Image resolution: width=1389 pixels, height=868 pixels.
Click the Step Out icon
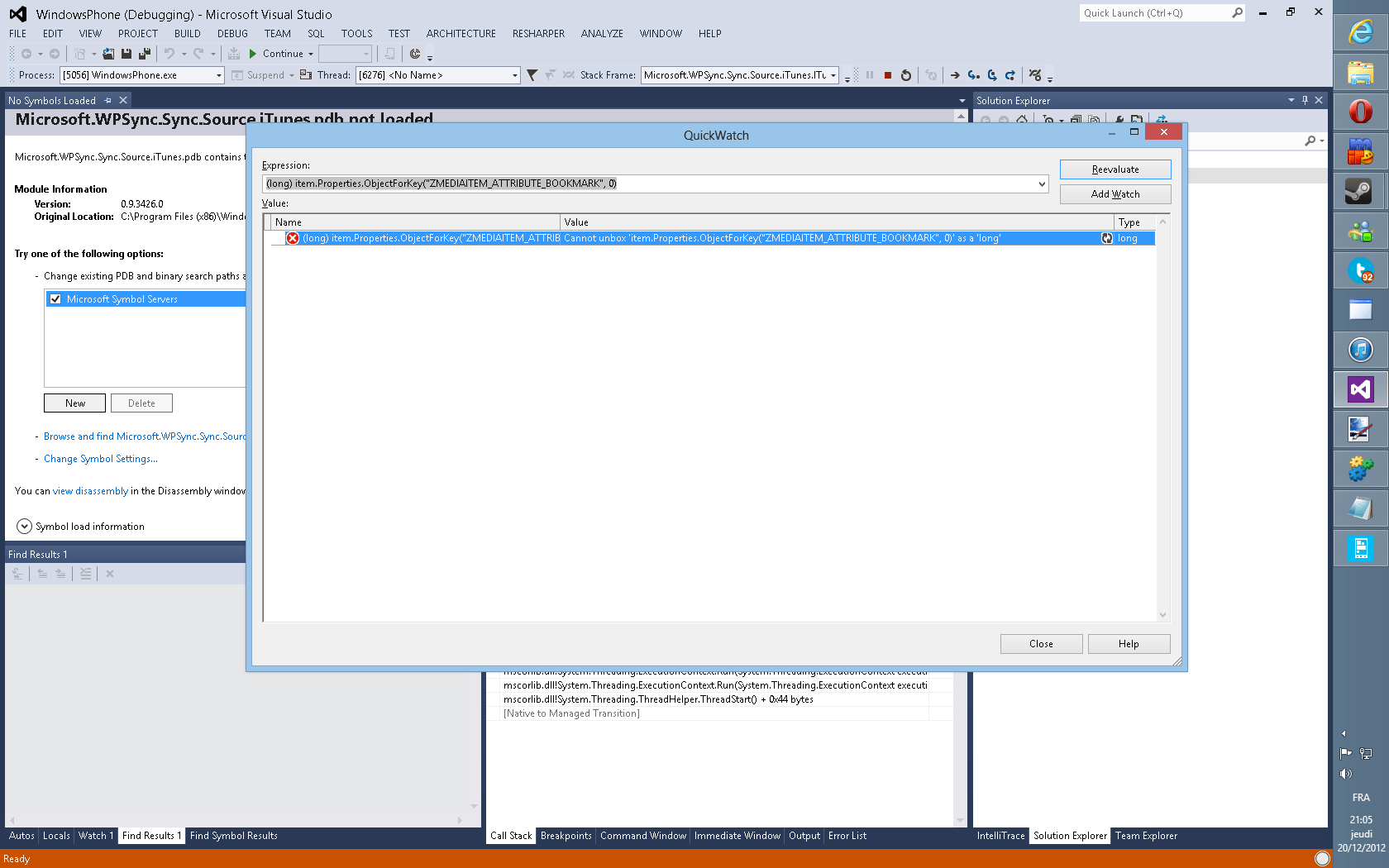(1010, 75)
